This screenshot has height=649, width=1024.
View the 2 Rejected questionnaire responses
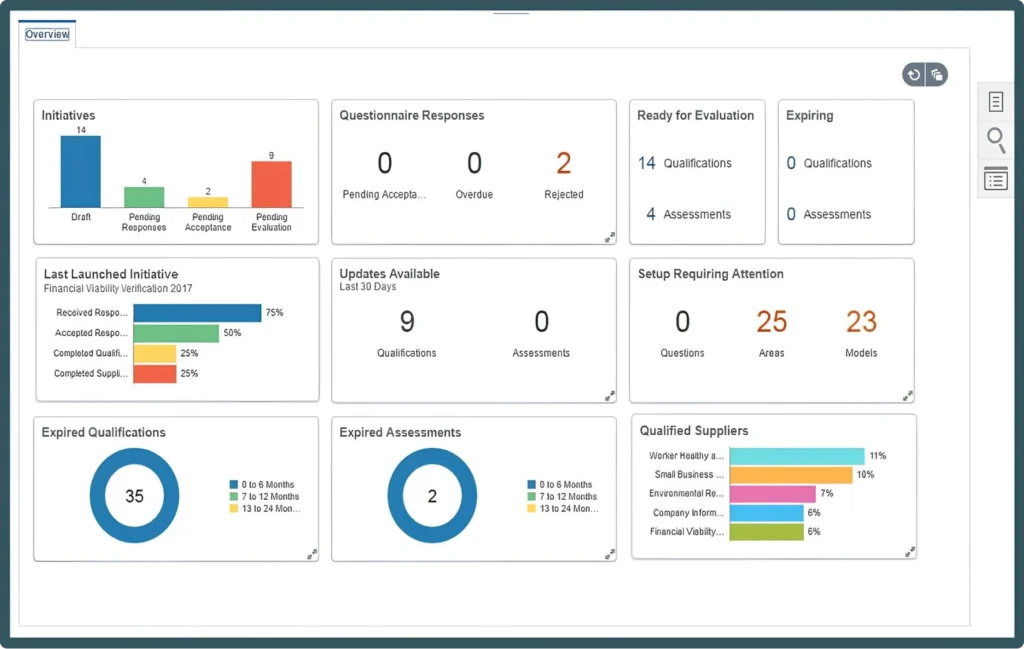tap(563, 163)
